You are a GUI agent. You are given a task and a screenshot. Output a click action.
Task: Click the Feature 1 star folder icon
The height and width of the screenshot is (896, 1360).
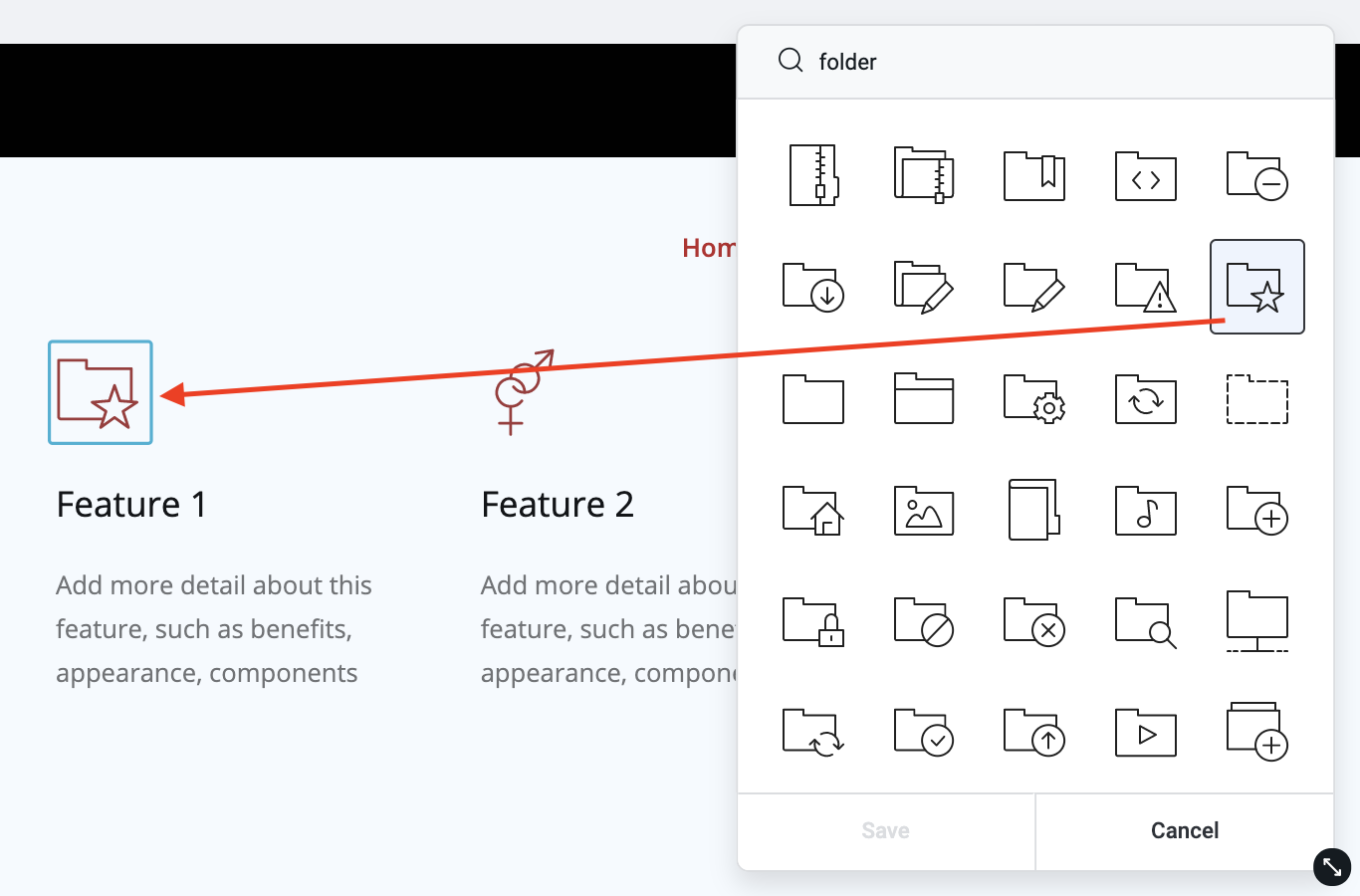(x=101, y=392)
